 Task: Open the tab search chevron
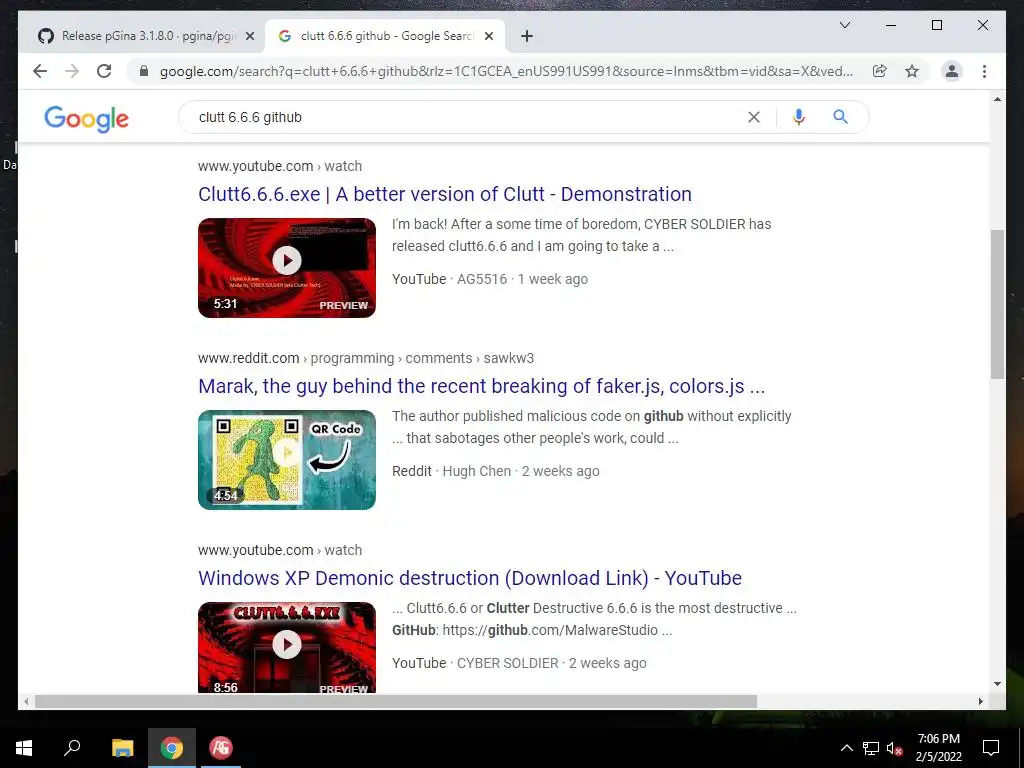(844, 25)
